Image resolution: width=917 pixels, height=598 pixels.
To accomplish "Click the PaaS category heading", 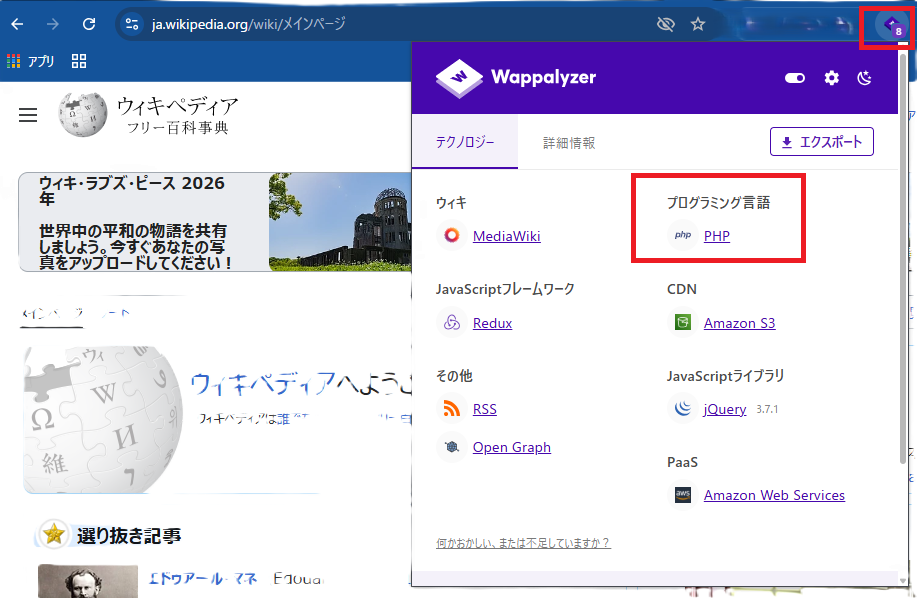I will 682,462.
